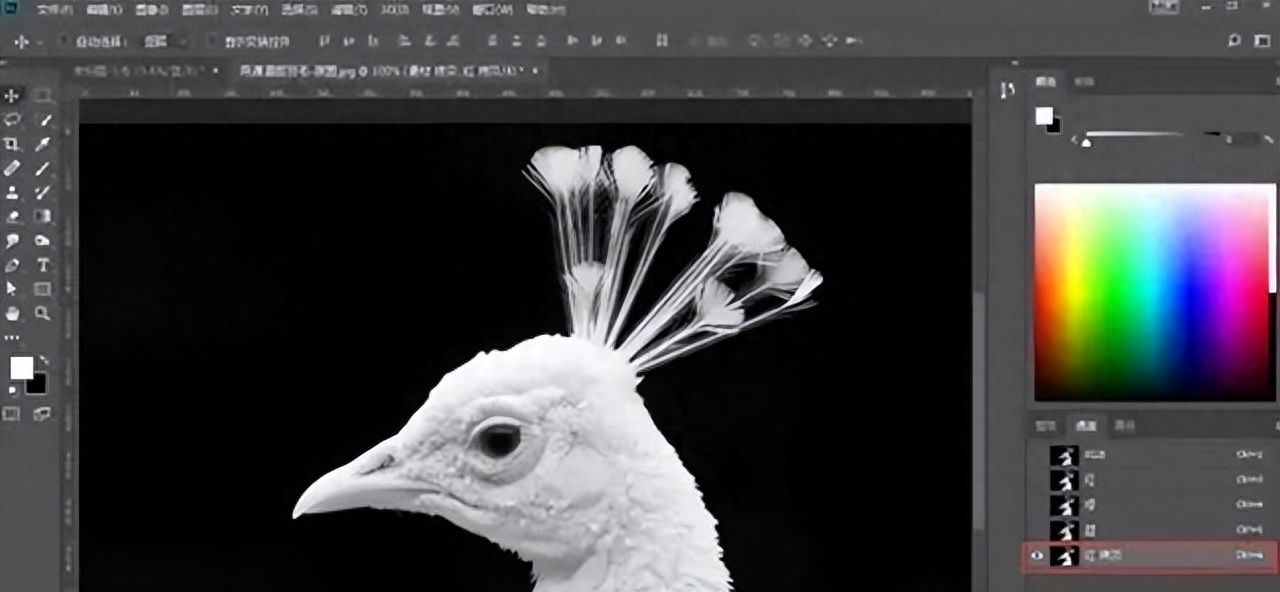Close the active peacock document tab
Viewport: 1280px width, 592px height.
click(x=535, y=71)
